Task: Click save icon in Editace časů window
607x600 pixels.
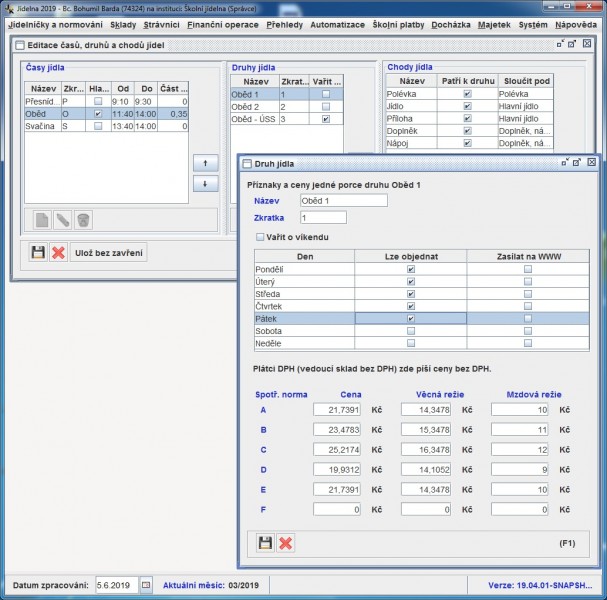Action: pyautogui.click(x=38, y=252)
